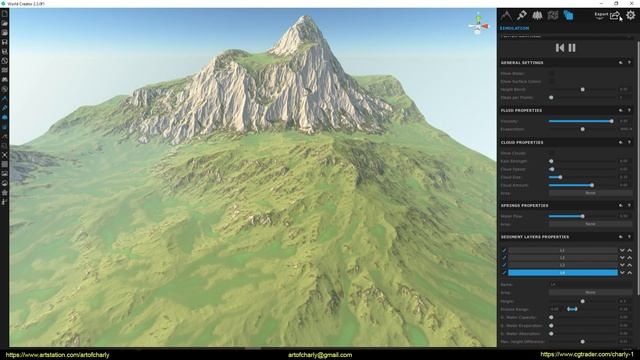Adjust the Cloud Size slider handle
Screen dimensions: 640x360
[560, 177]
